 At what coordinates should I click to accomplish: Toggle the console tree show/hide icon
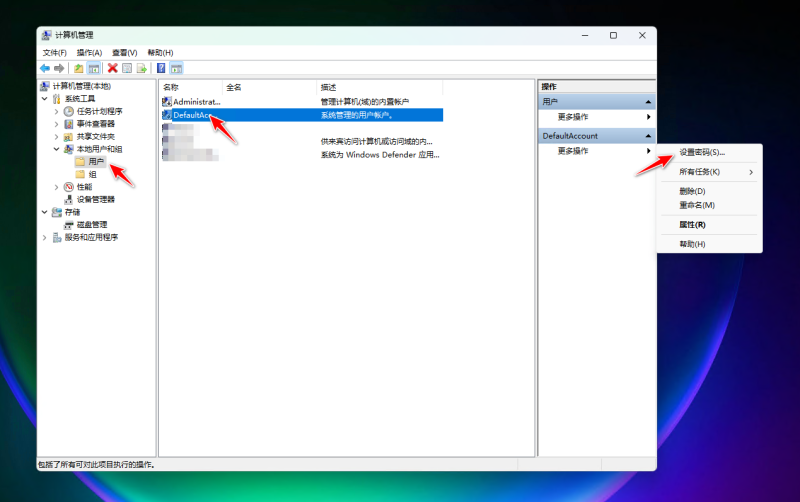[93, 68]
